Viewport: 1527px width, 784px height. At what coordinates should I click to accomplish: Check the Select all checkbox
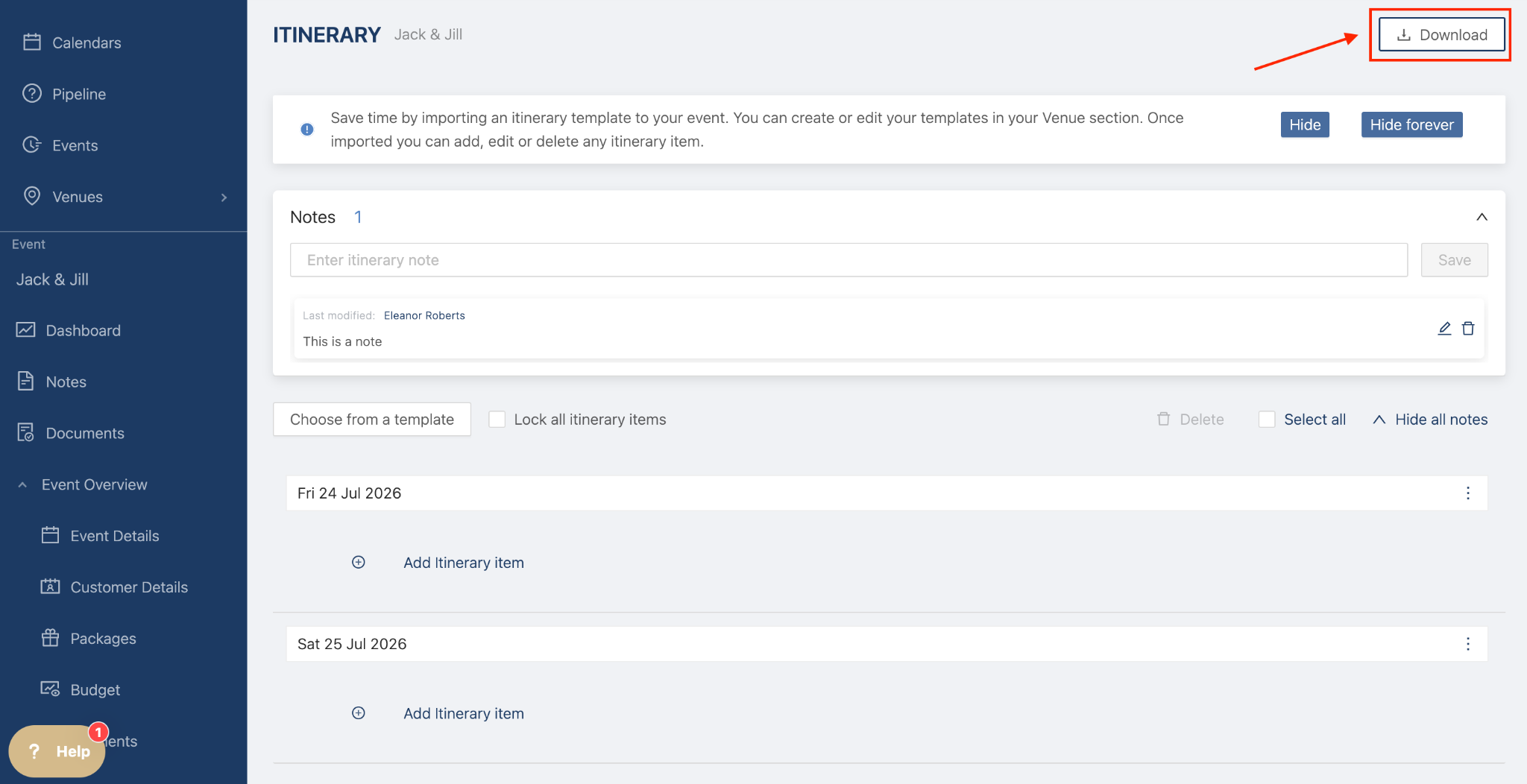(x=1267, y=420)
